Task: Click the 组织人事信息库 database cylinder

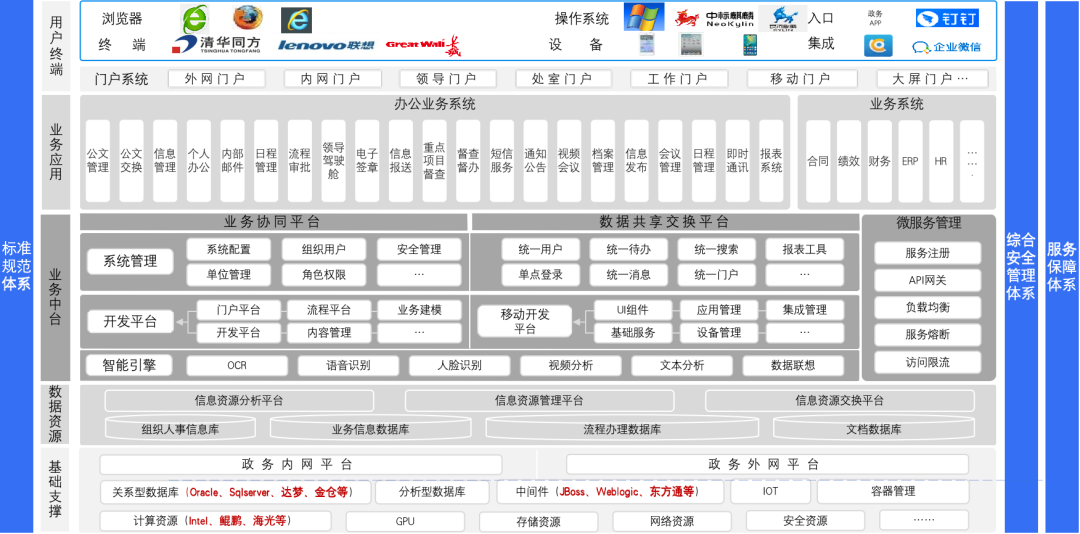Action: (x=180, y=429)
